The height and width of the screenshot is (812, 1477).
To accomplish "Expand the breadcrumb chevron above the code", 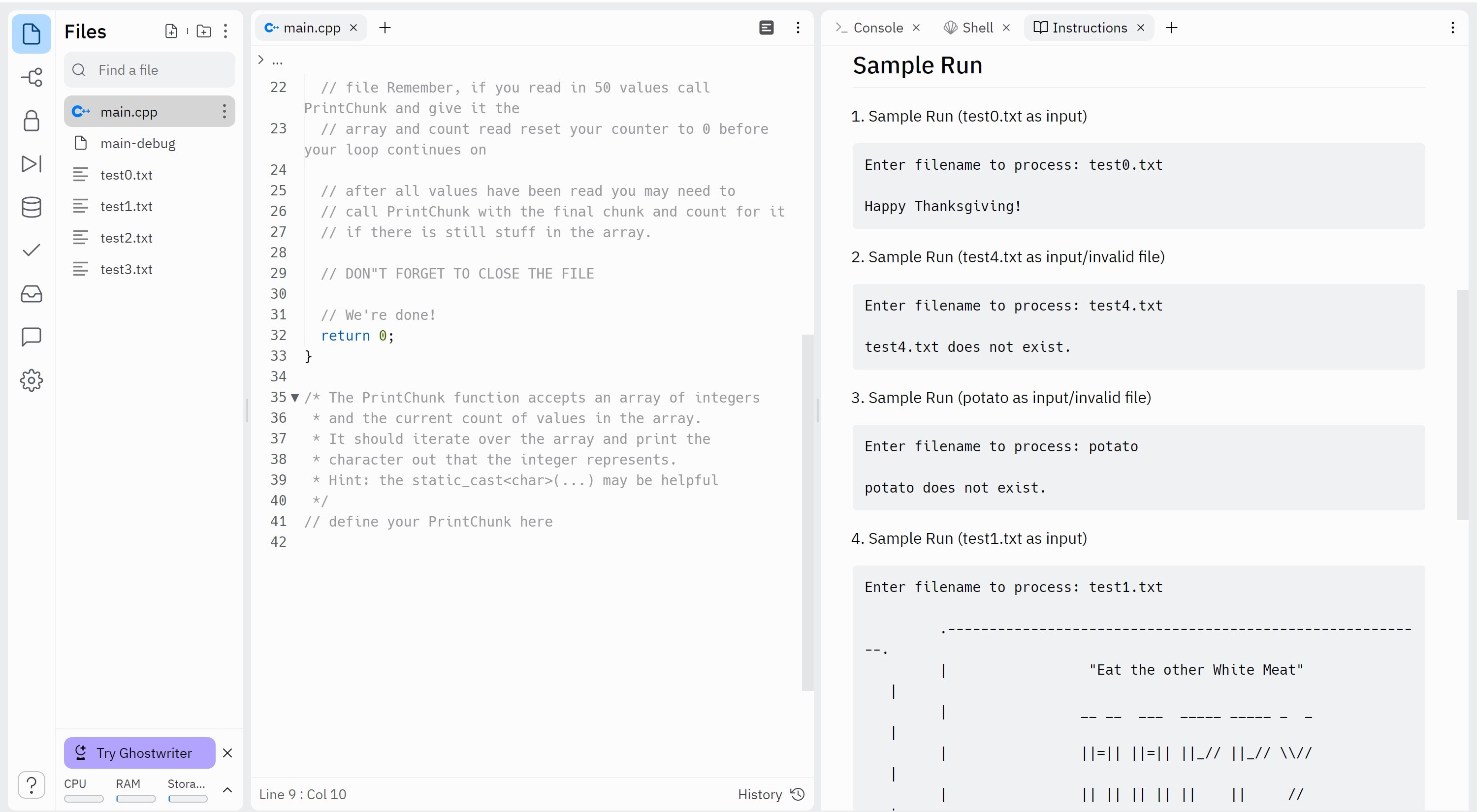I will point(261,60).
